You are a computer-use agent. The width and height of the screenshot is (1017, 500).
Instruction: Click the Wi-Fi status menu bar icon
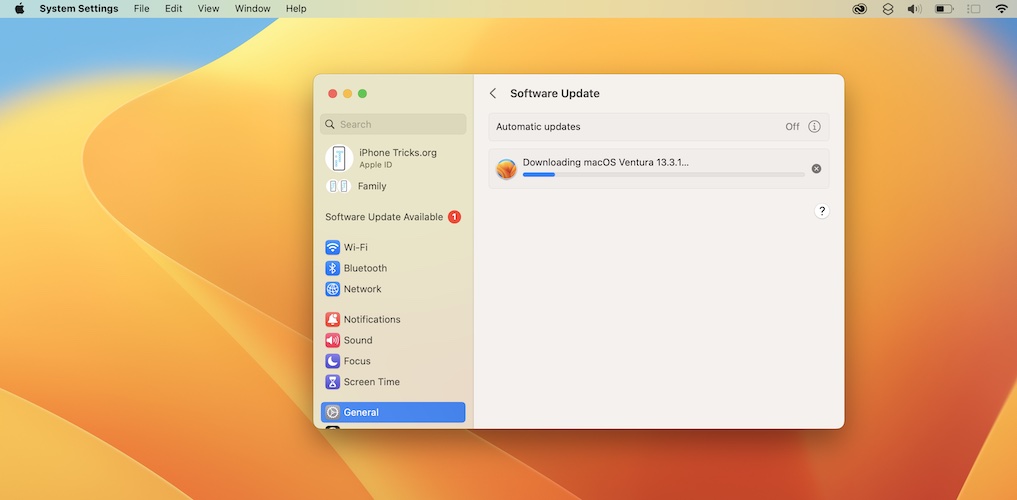click(1001, 8)
